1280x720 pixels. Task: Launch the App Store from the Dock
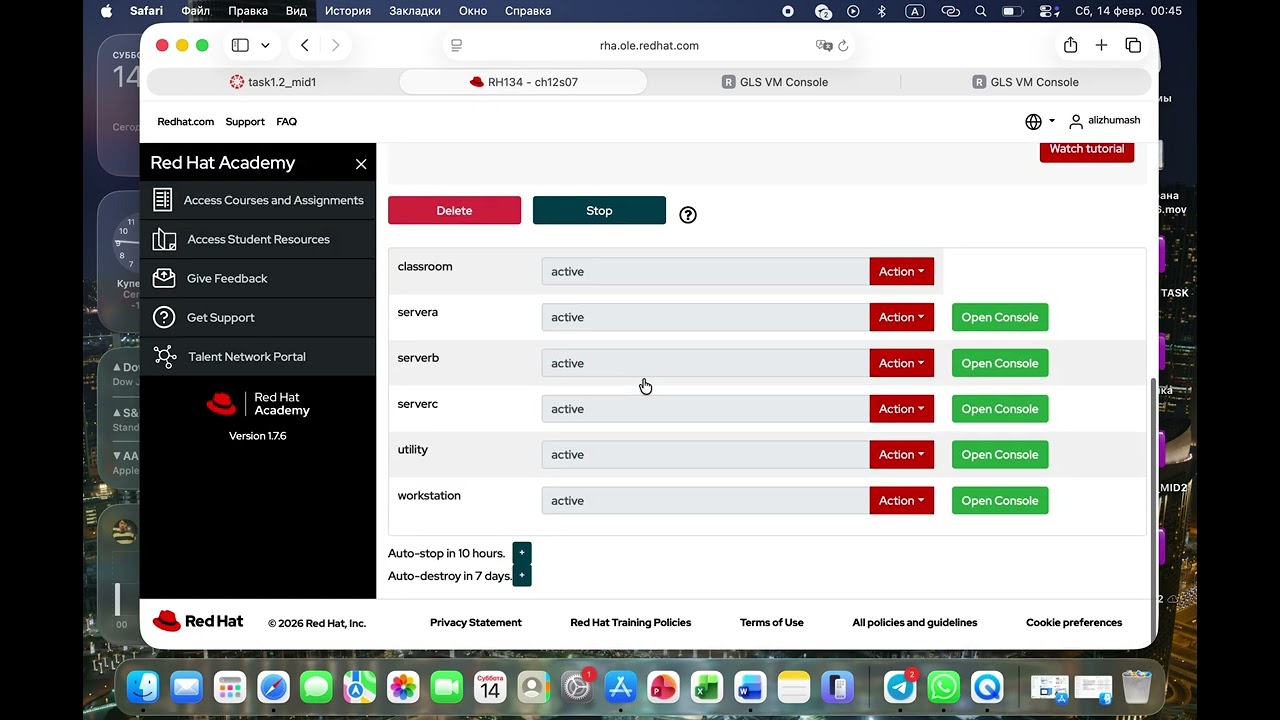pyautogui.click(x=620, y=687)
